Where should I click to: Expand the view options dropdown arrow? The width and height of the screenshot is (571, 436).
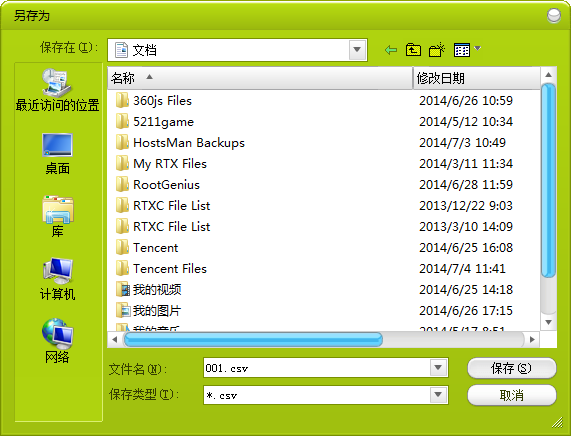(477, 48)
